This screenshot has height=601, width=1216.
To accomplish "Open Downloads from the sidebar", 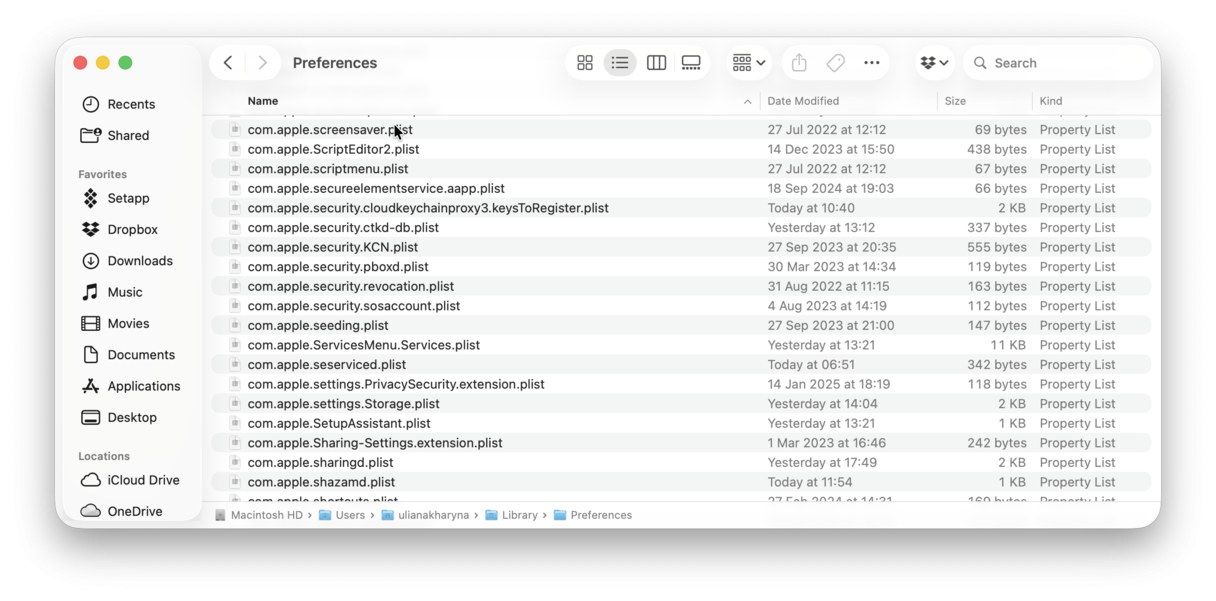I will [x=131, y=261].
